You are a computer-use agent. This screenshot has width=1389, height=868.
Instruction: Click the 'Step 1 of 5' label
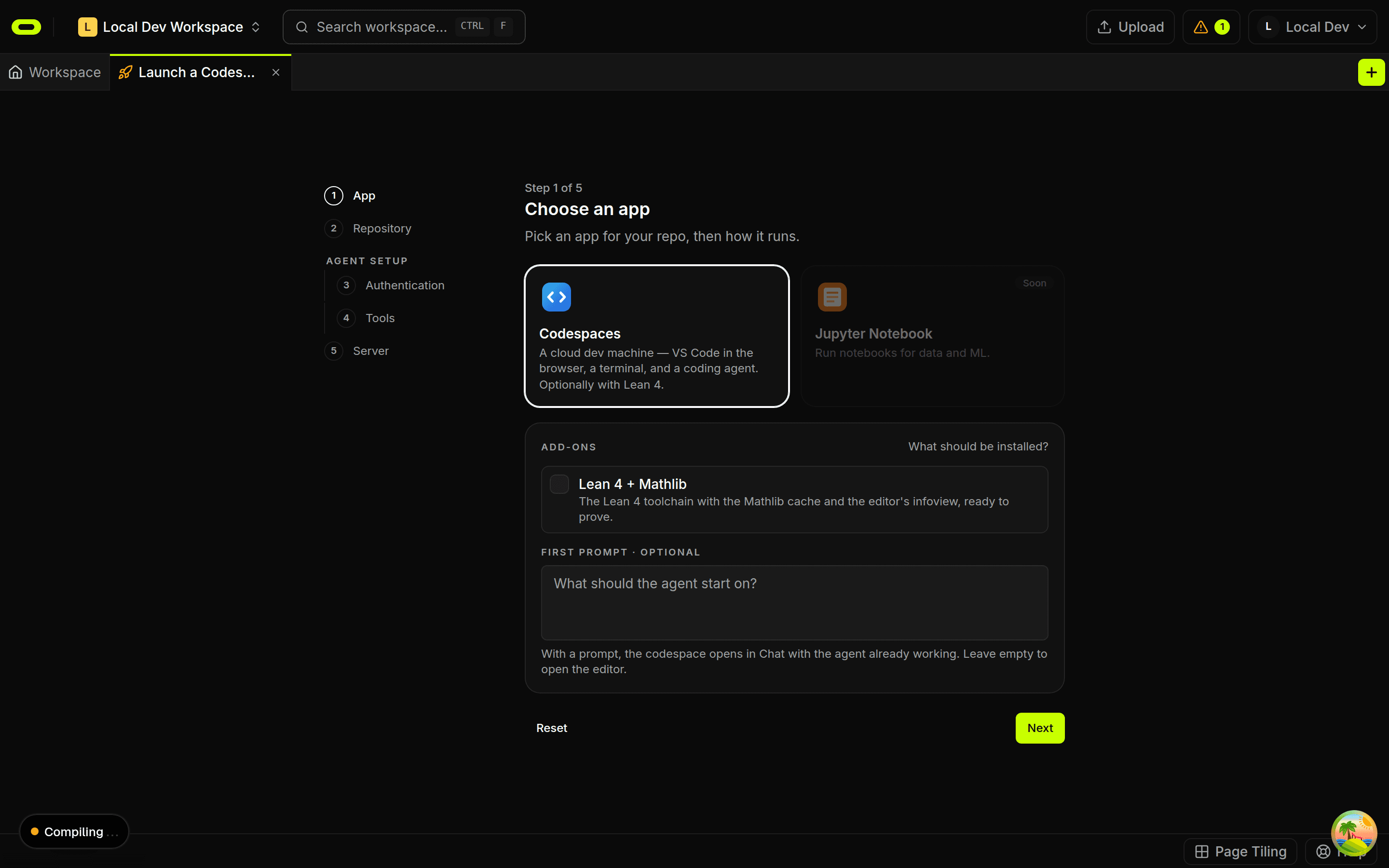pos(553,188)
